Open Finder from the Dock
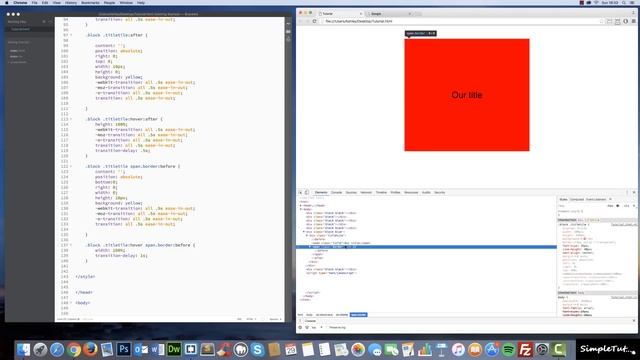The width and height of the screenshot is (640, 360). [x=23, y=349]
